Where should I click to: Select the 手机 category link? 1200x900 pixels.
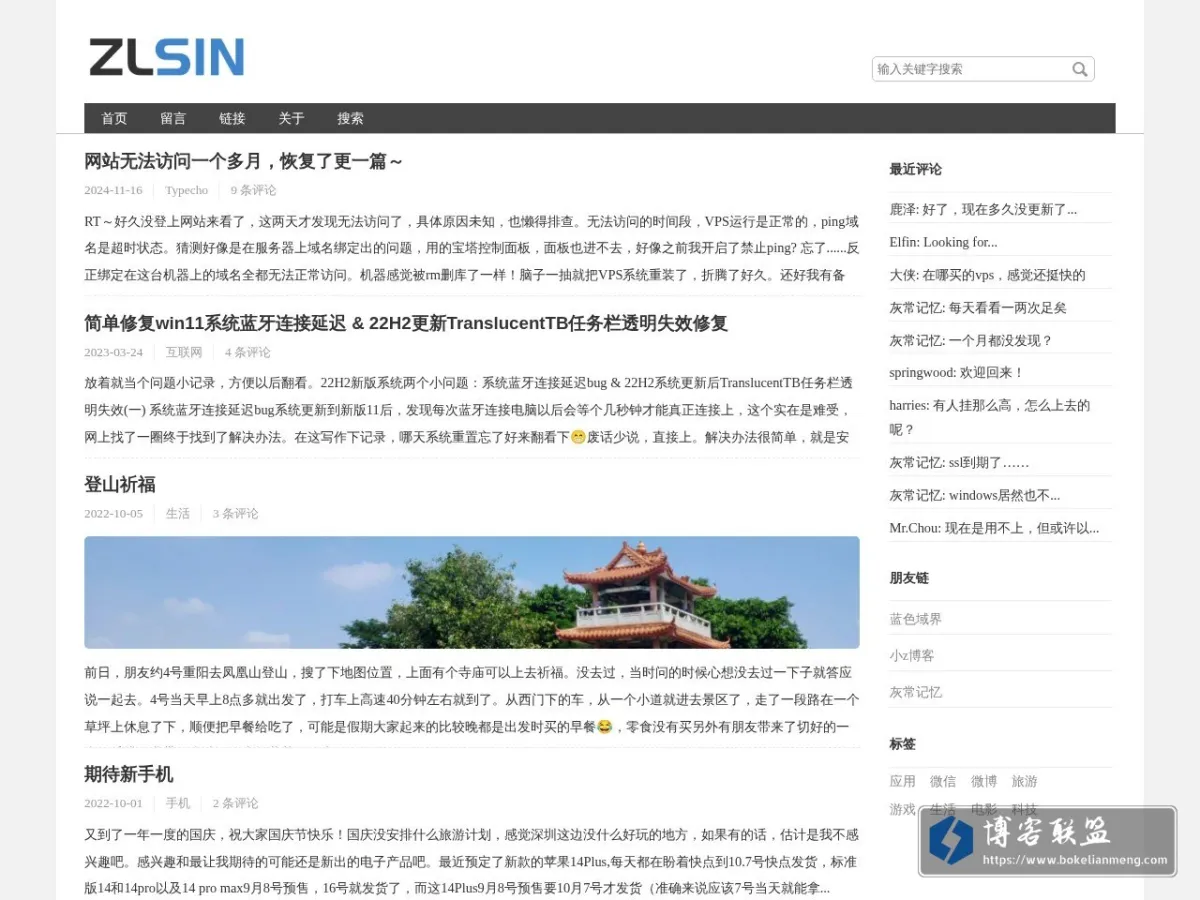tap(178, 803)
